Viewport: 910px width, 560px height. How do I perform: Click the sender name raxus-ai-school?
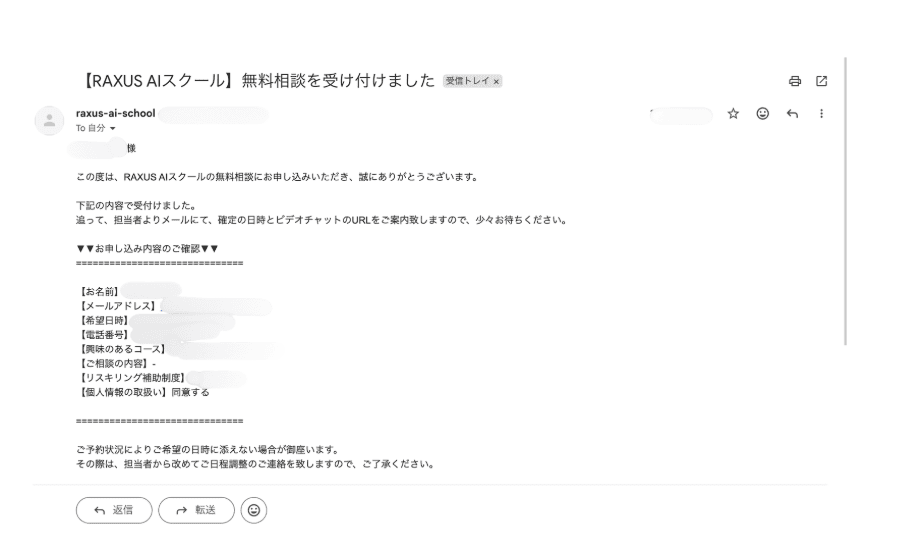[115, 113]
